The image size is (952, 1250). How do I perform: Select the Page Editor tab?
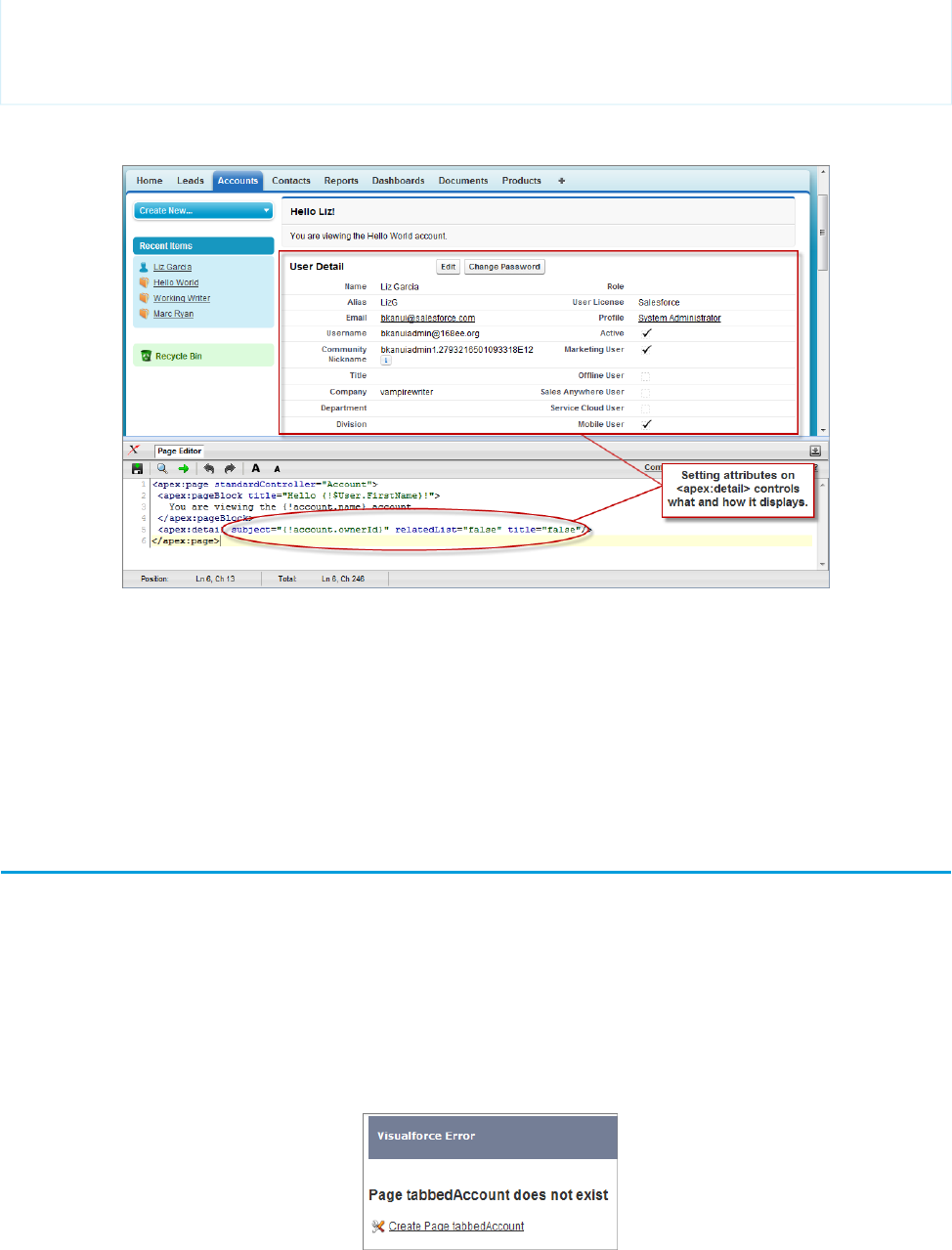[179, 452]
